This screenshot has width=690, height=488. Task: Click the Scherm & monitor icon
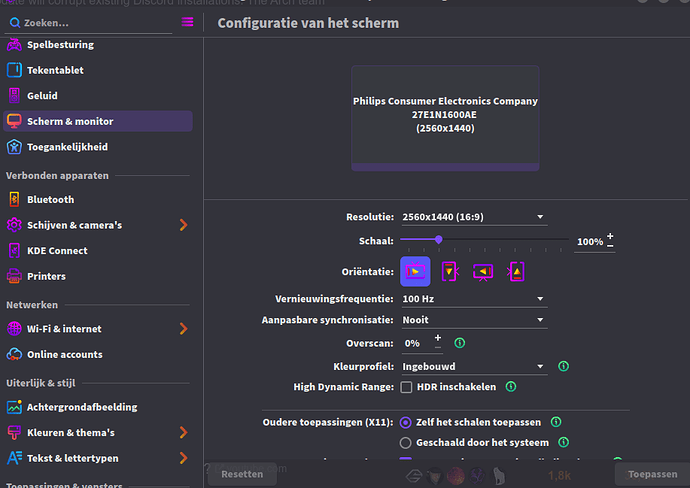[x=14, y=121]
